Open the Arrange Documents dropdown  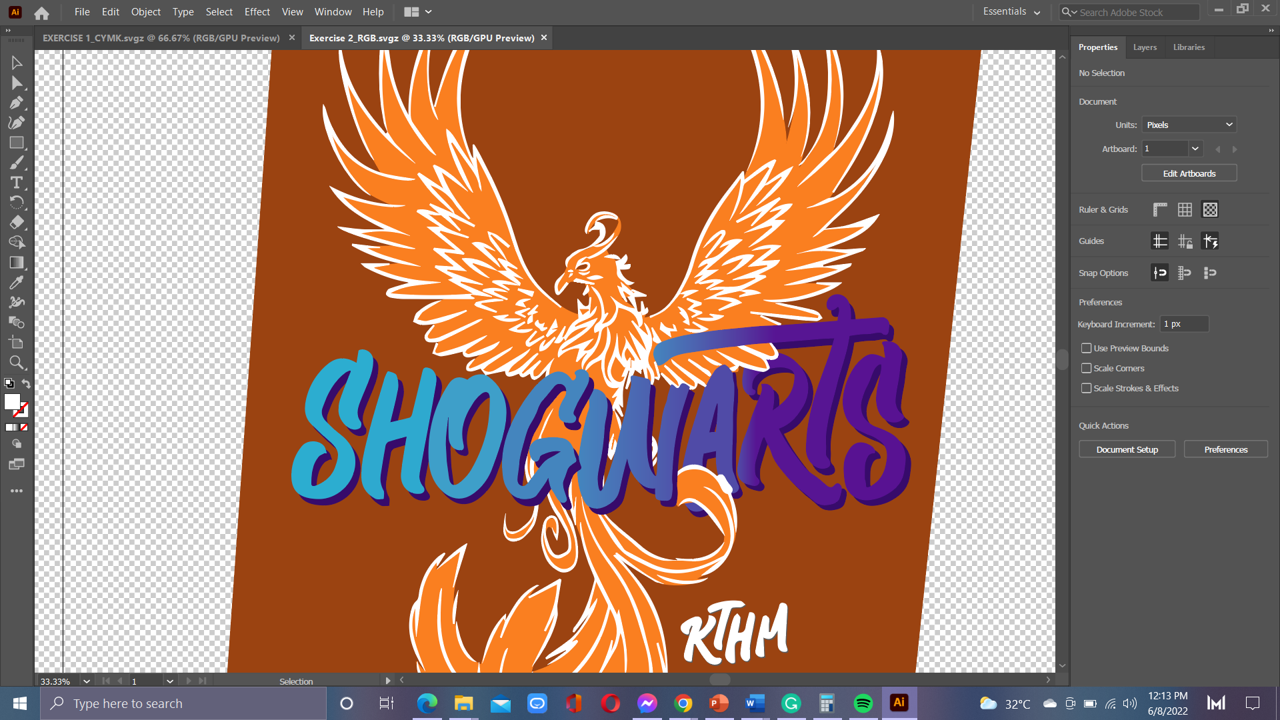(418, 12)
